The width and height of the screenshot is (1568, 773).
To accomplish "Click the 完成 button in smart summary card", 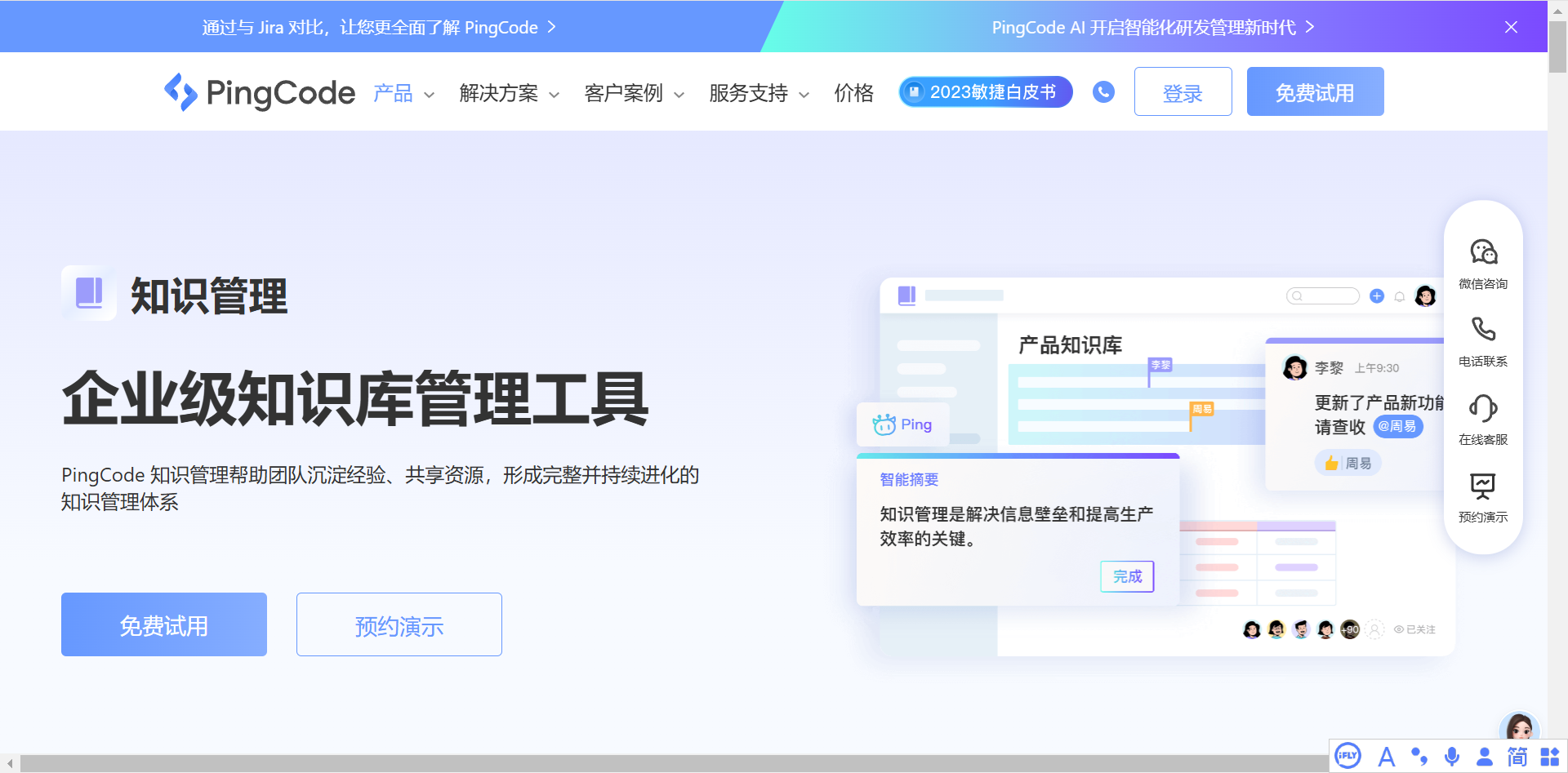I will [x=1127, y=576].
